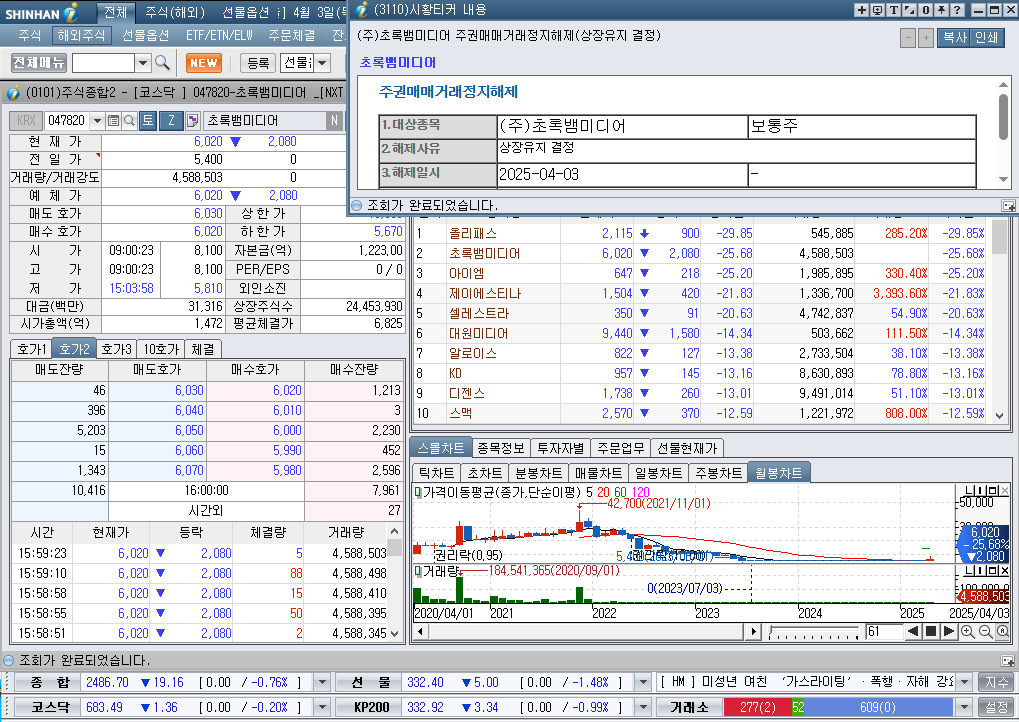The image size is (1019, 722).
Task: Click the plus zoom button next to 복사
Action: click(x=926, y=38)
